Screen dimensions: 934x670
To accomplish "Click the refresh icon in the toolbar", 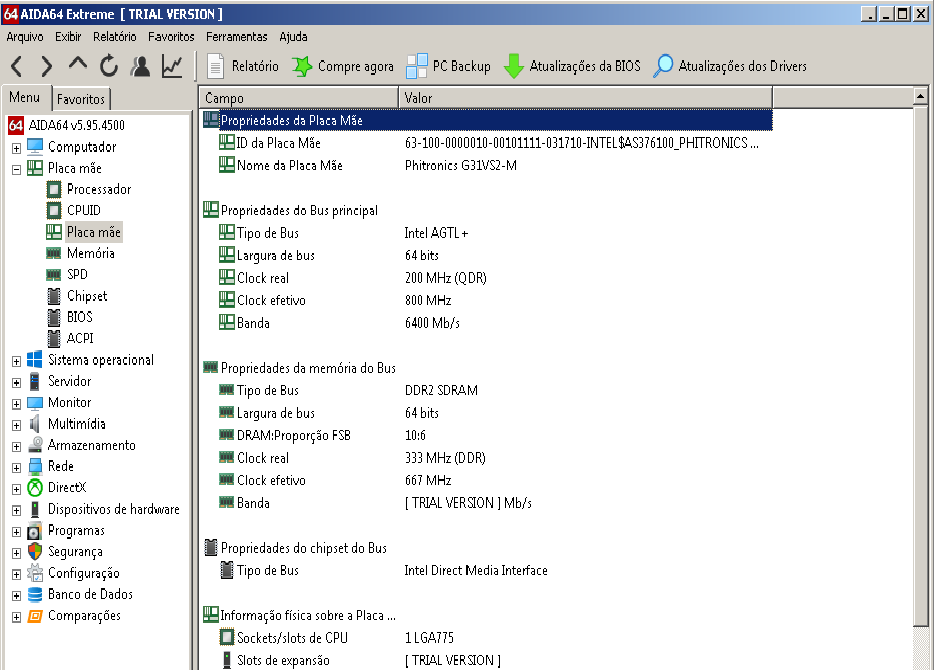I will coord(109,66).
